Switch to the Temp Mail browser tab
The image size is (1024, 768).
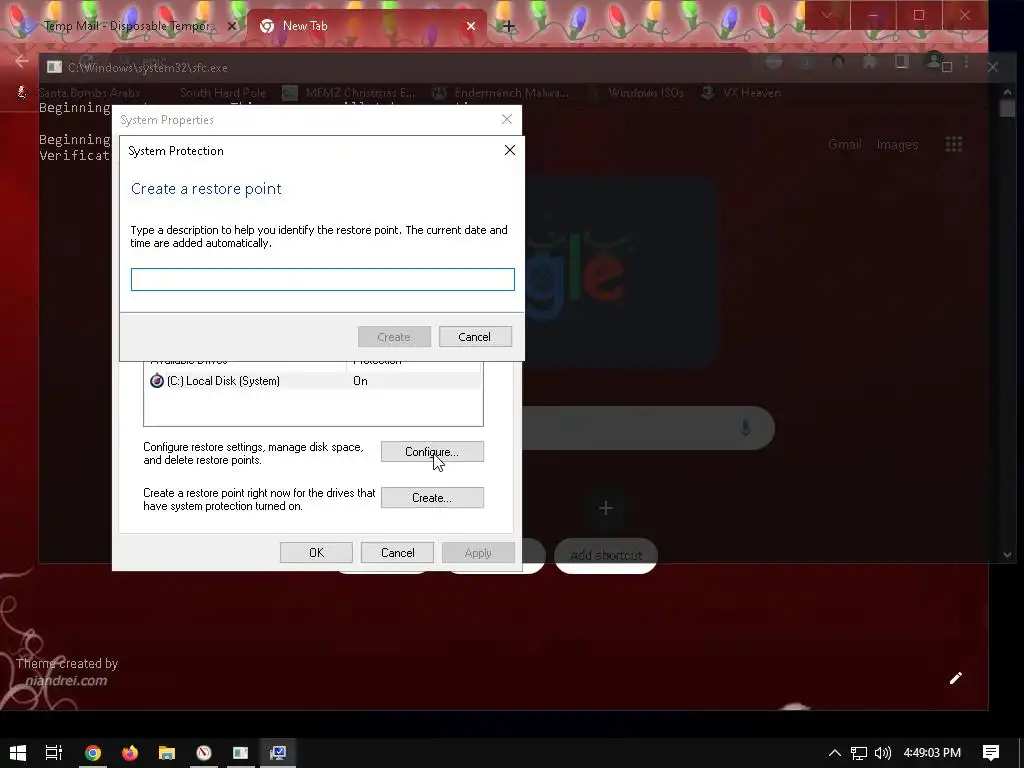128,26
